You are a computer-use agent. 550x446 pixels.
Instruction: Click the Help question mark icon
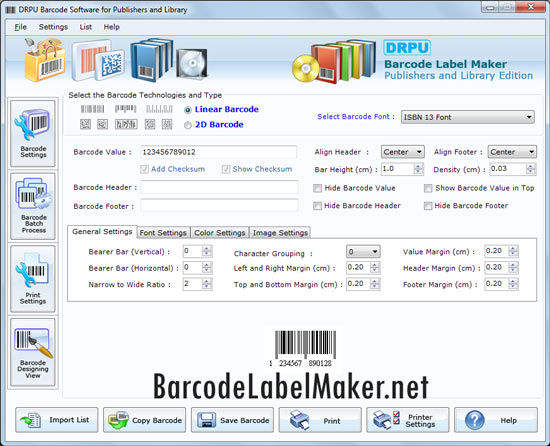coord(475,420)
